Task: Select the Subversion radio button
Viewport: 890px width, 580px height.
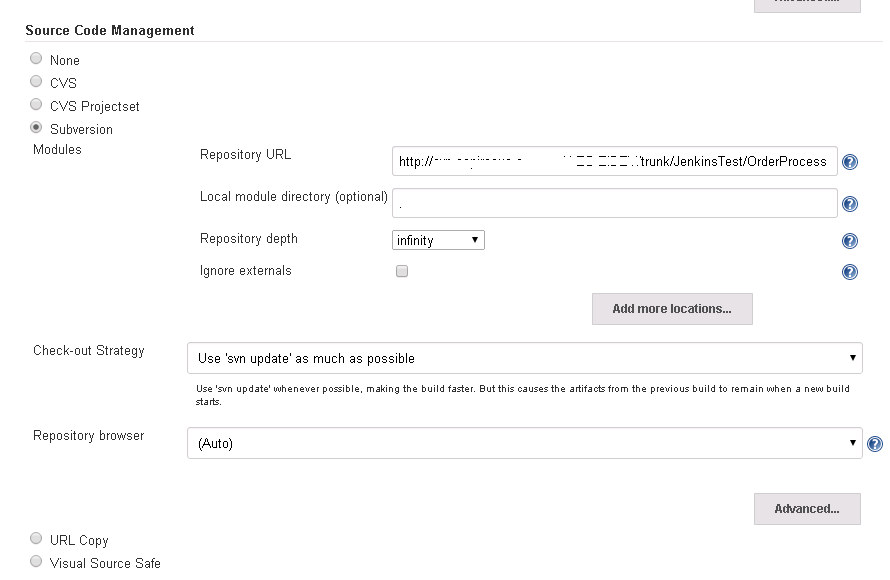Action: tap(36, 127)
